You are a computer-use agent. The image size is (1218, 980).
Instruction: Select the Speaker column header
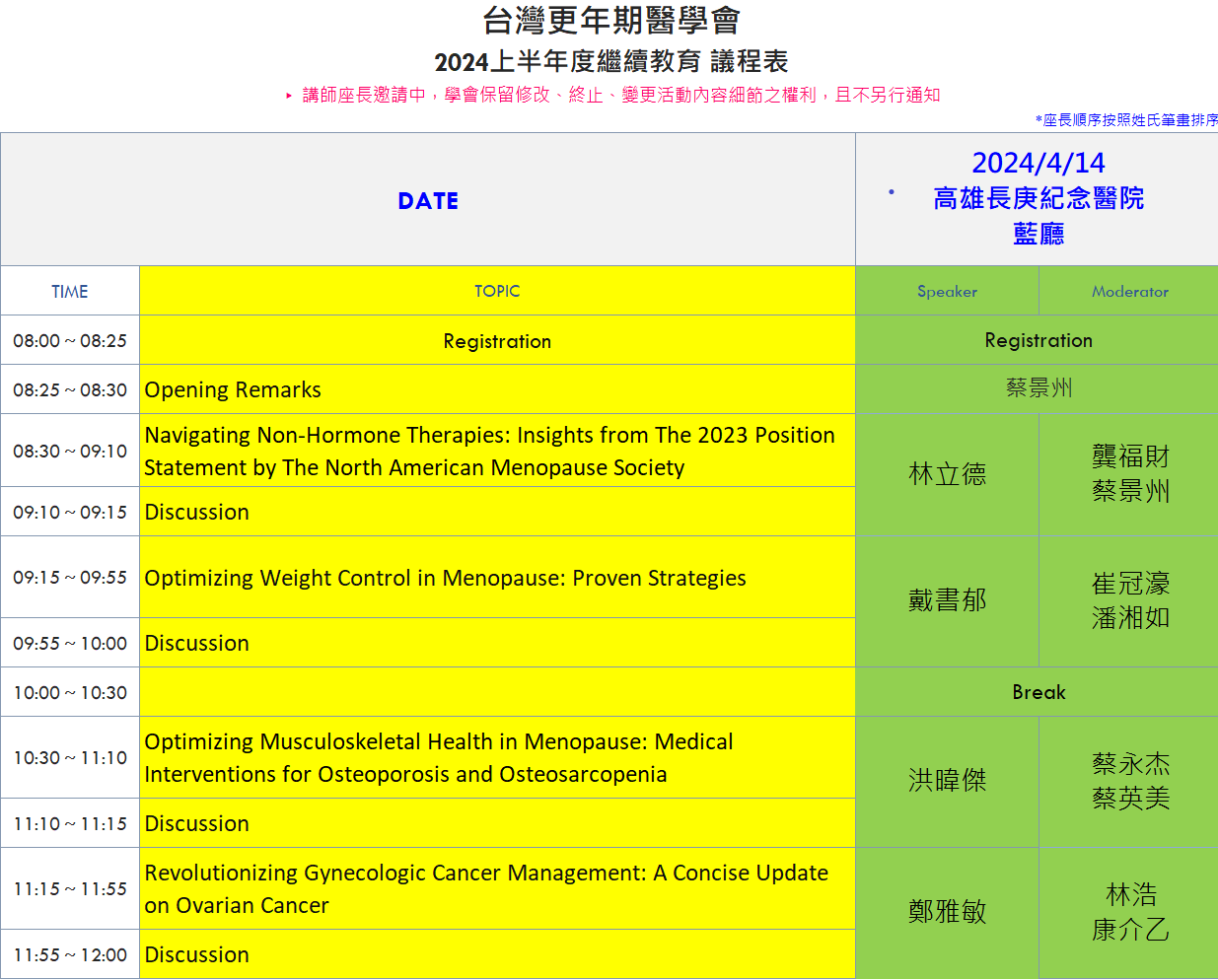pos(947,291)
